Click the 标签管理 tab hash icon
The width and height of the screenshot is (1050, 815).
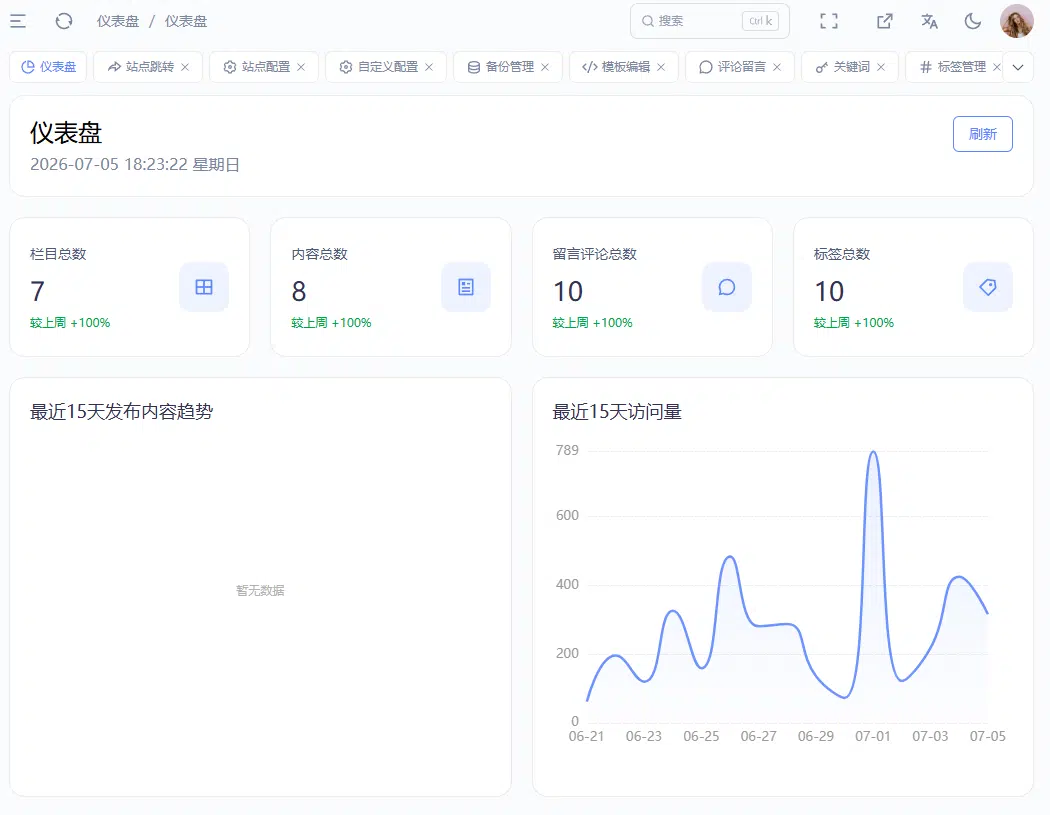tap(926, 67)
